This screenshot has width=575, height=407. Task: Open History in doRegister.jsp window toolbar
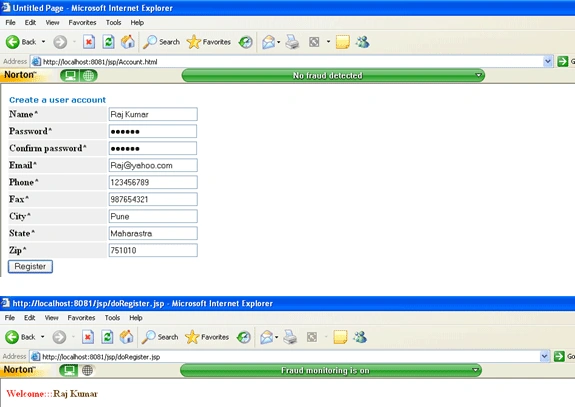pos(243,337)
